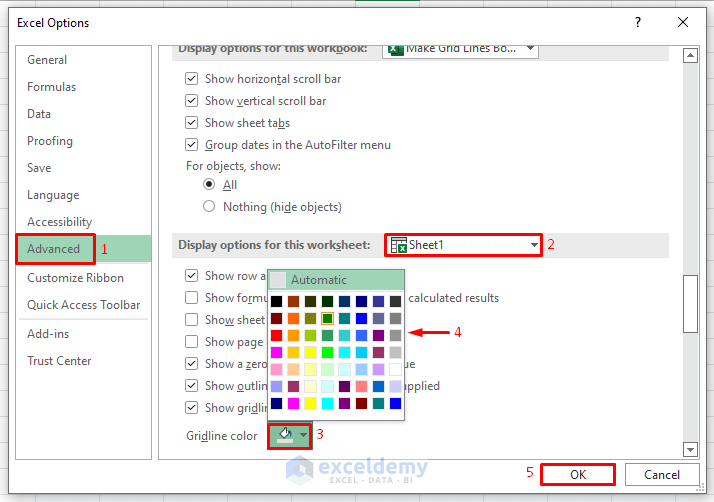Click OK to apply options

coord(578,475)
